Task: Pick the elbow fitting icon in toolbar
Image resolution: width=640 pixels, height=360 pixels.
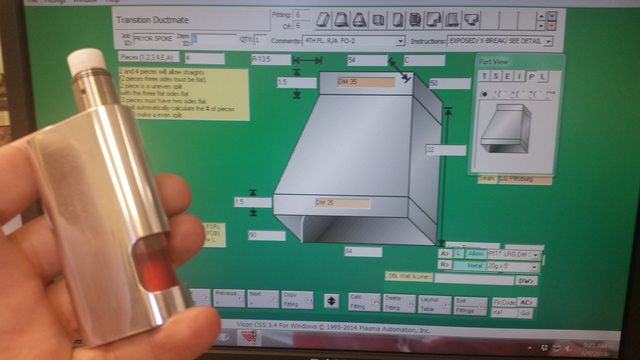Action: 433,19
